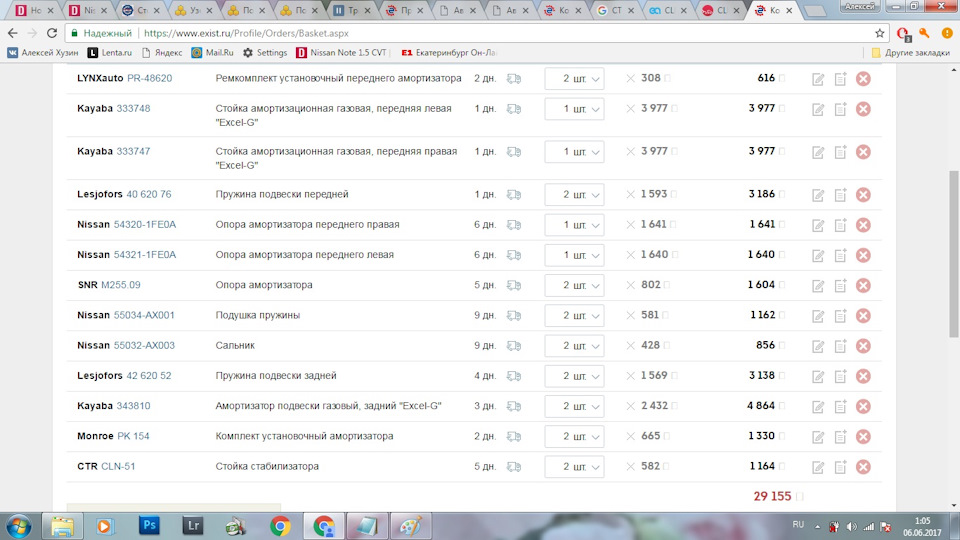Viewport: 960px width, 540px height.
Task: Open the Другие закладки bookmarks folder
Action: point(910,53)
